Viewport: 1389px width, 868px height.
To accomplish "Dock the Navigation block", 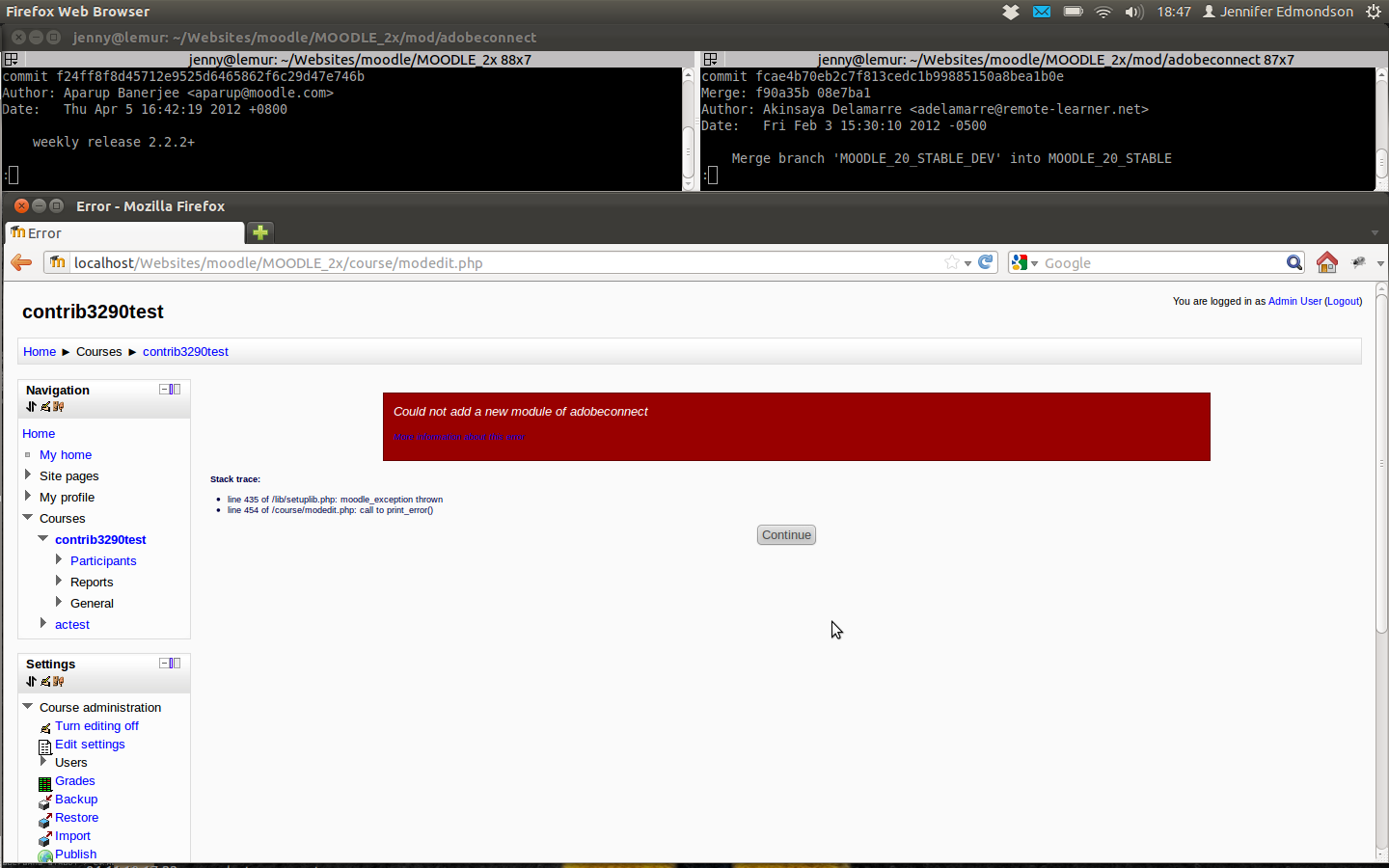I will [x=176, y=390].
